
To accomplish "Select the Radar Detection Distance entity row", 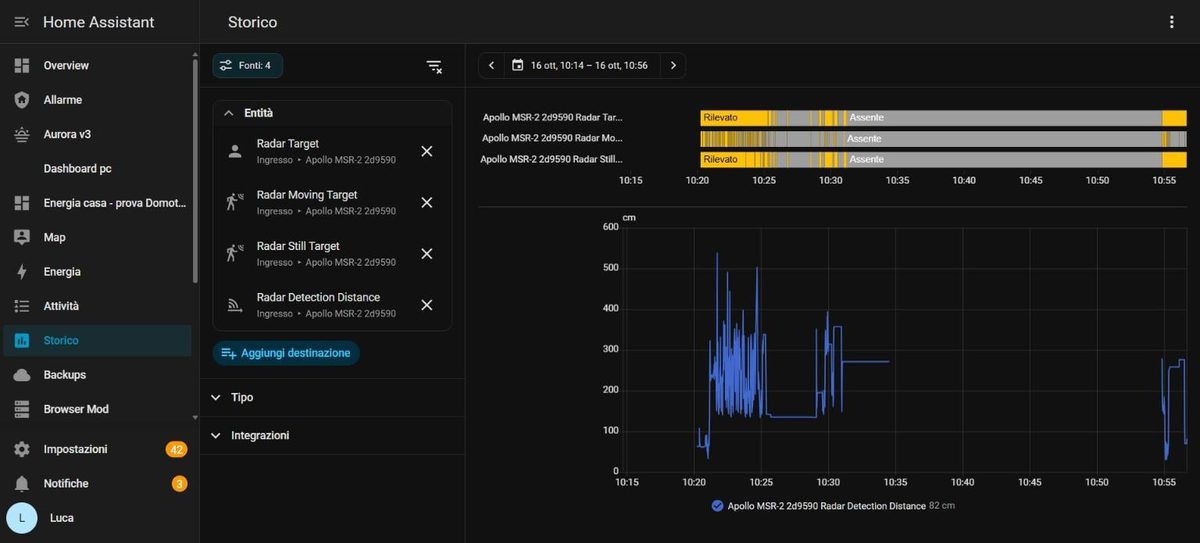I will pos(332,305).
